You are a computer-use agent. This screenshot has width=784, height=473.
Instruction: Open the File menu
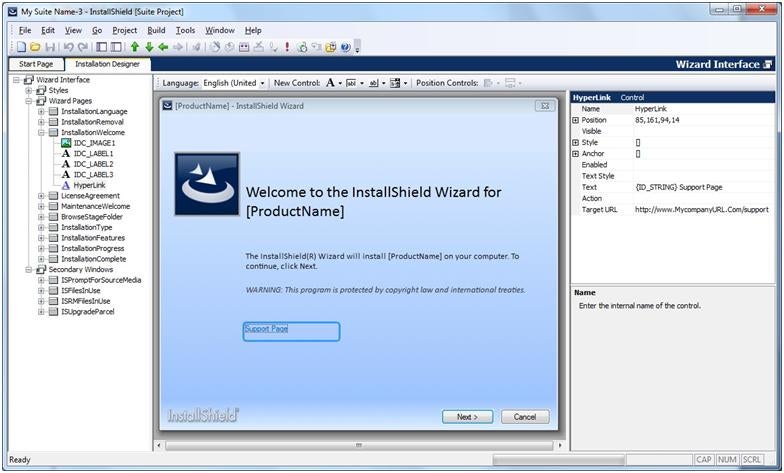(x=24, y=30)
